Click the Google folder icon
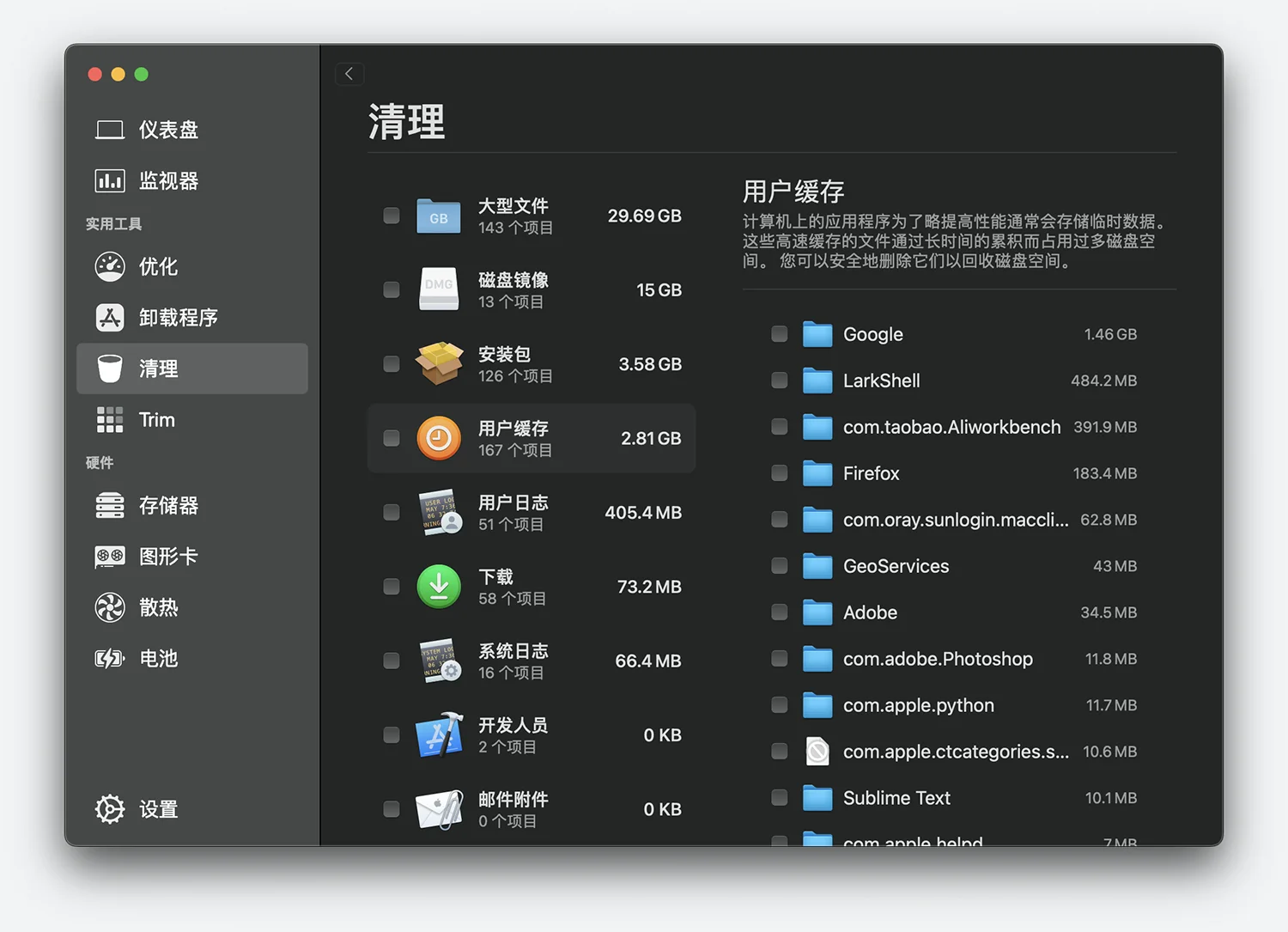 (817, 334)
